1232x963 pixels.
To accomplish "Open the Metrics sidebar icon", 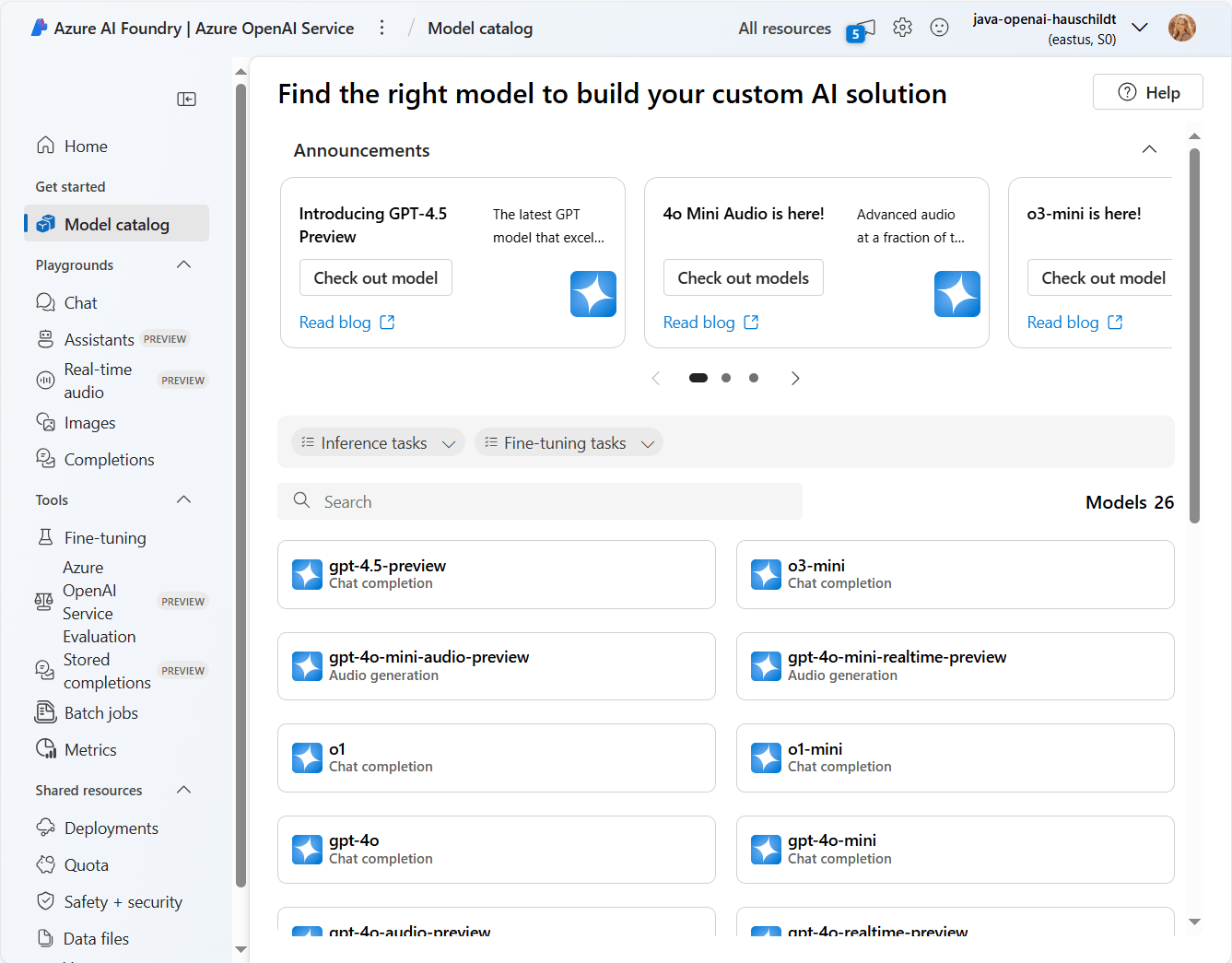I will [x=45, y=749].
